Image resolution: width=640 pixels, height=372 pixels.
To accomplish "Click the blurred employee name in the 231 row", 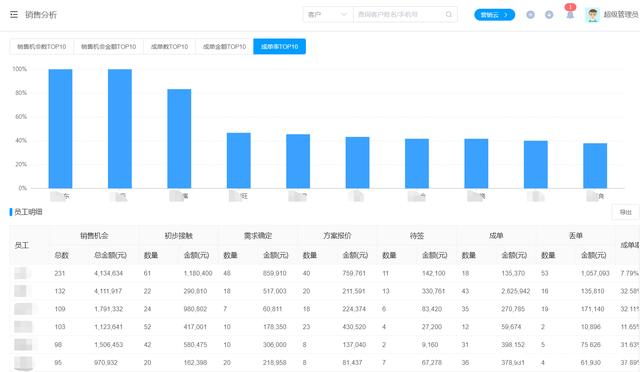I will (22, 273).
